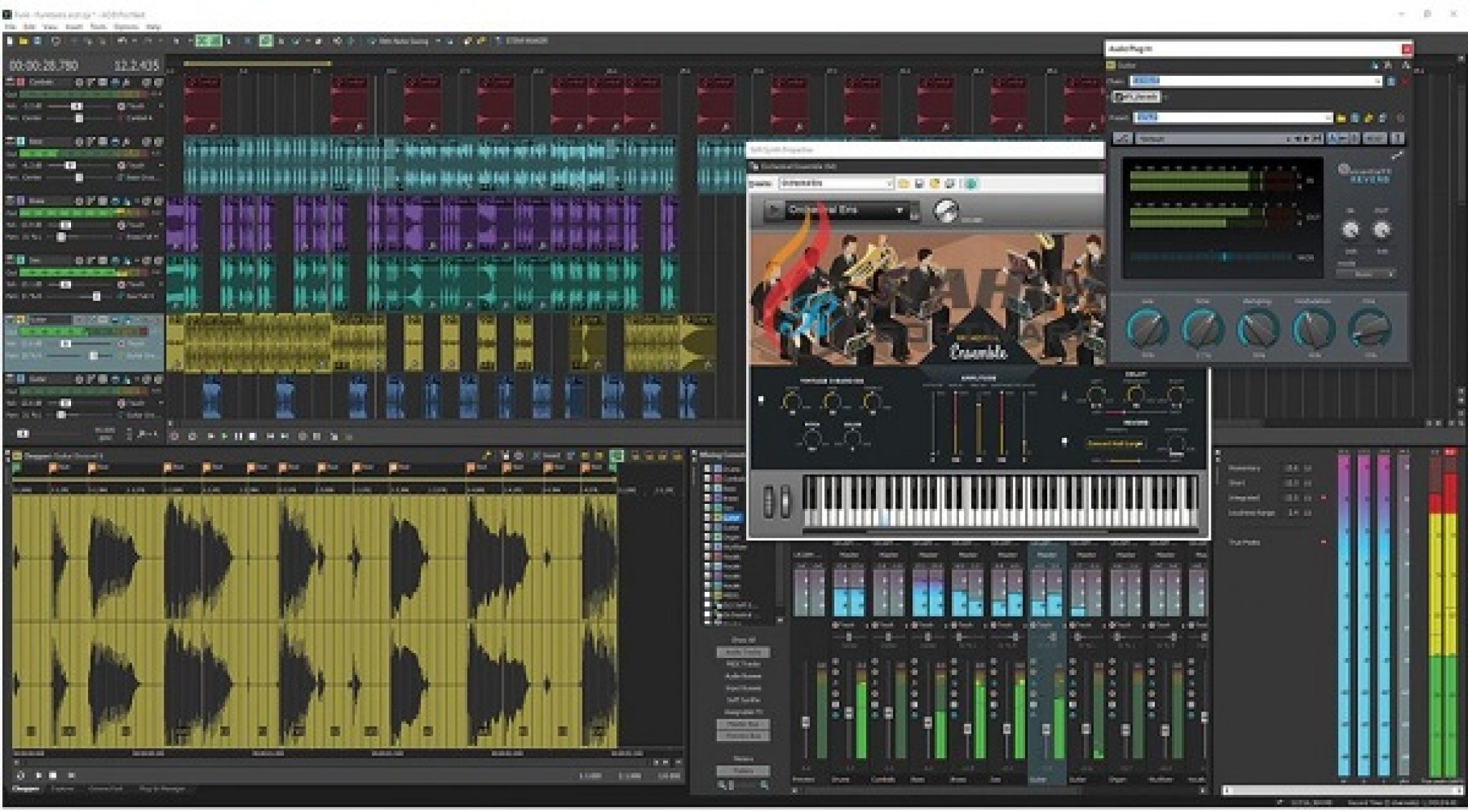
Task: Mute the Bass track in track header
Action: click(146, 141)
